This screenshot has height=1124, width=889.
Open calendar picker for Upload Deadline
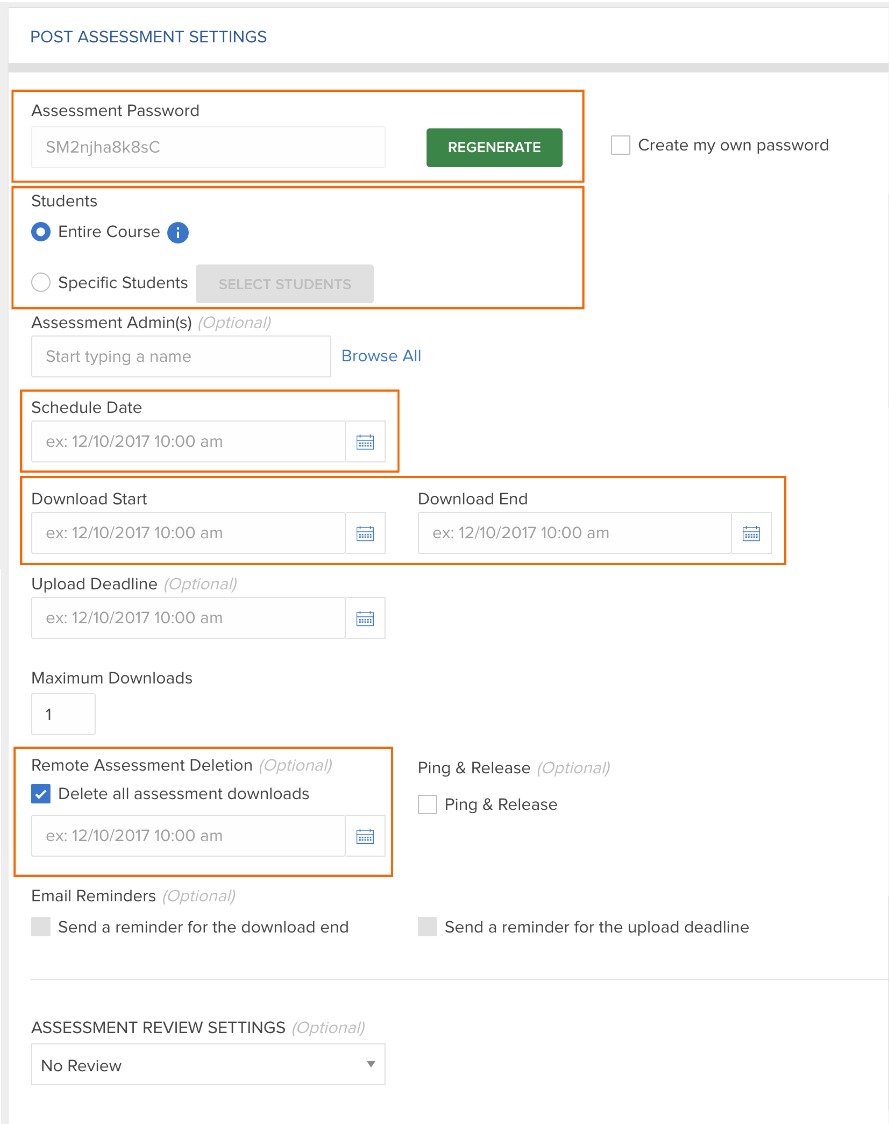click(x=365, y=618)
